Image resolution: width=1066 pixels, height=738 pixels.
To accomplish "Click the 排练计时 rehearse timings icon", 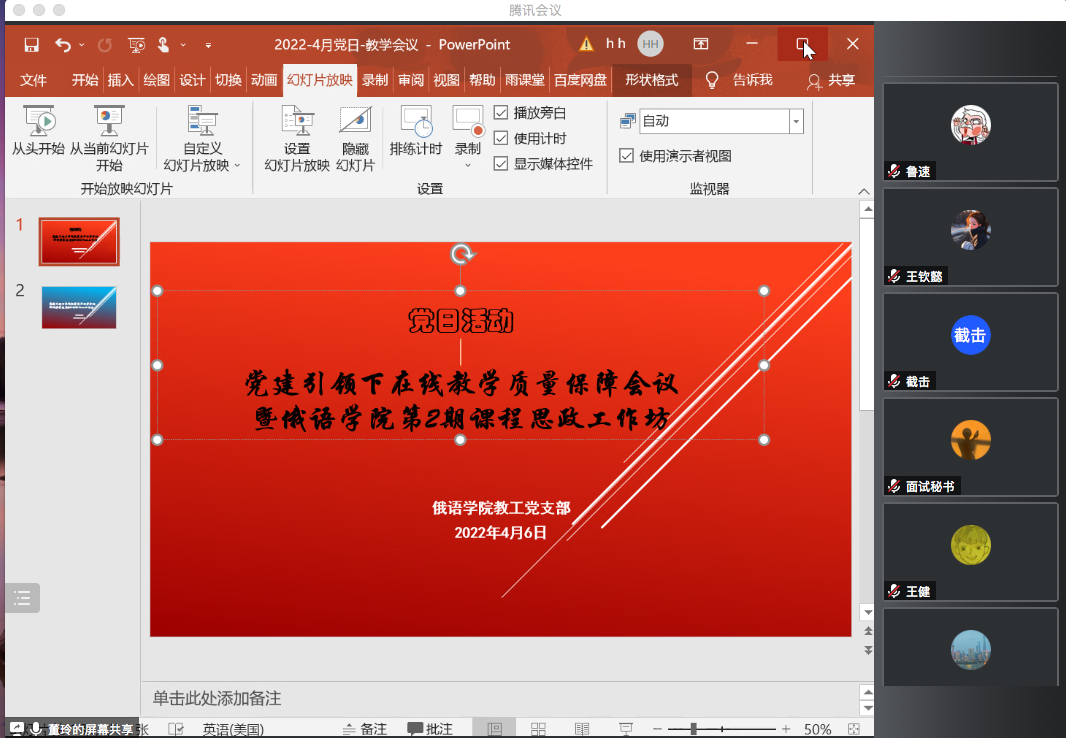I will (x=416, y=121).
